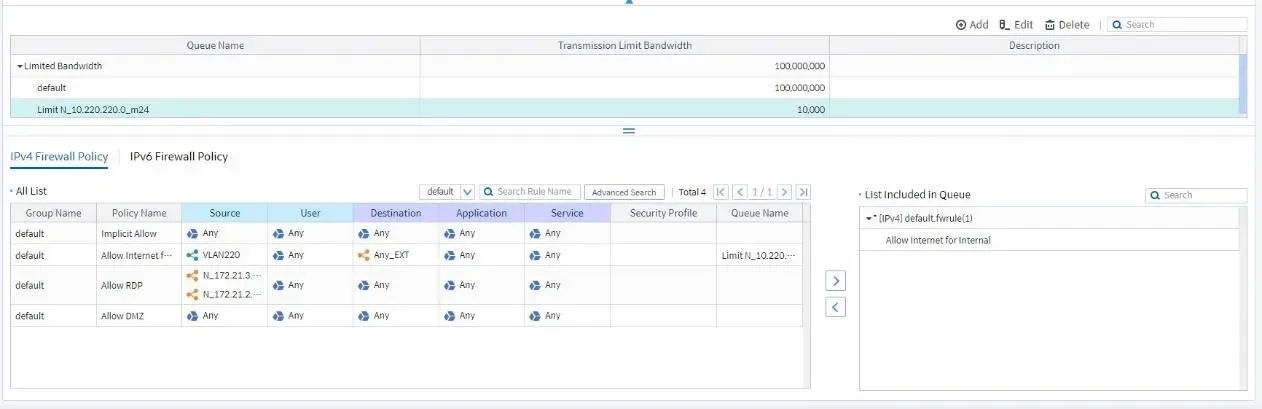Image resolution: width=1262 pixels, height=409 pixels.
Task: Click the Any_EXT destination object icon
Action: 363,255
